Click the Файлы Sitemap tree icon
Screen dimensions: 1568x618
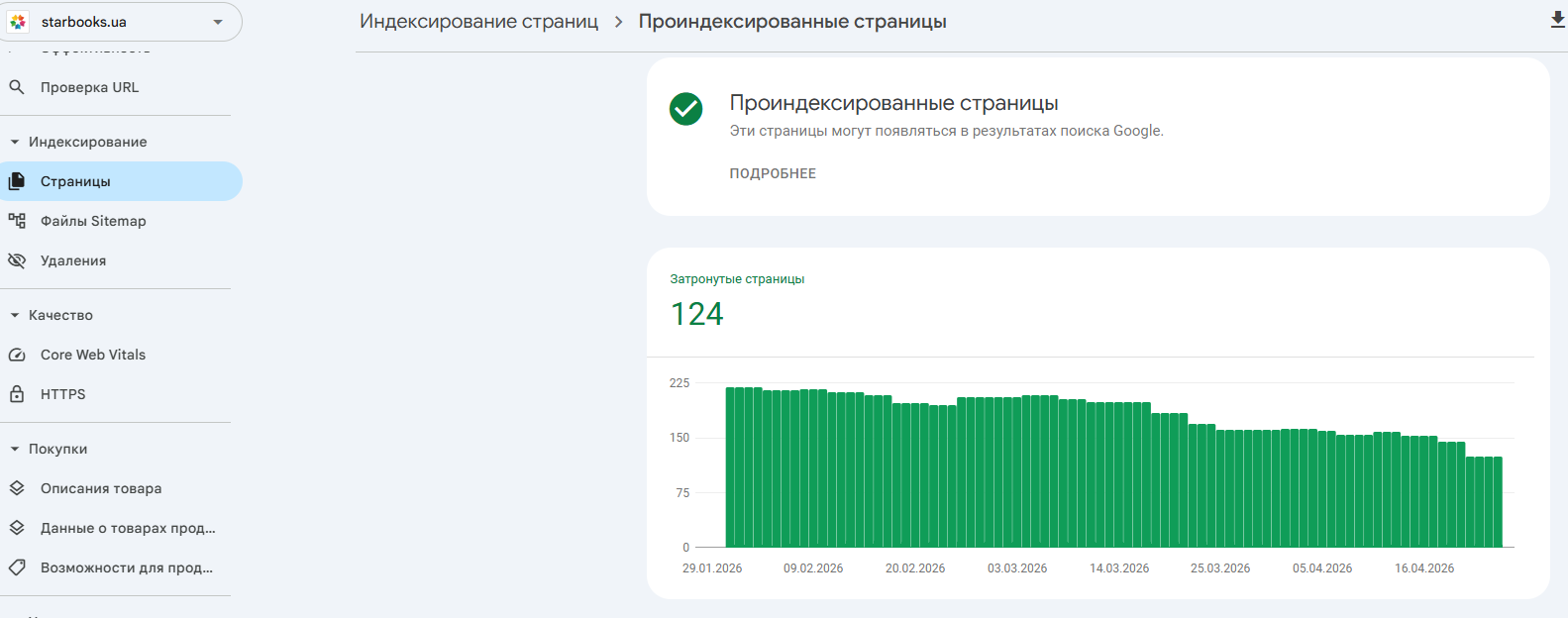(x=17, y=221)
